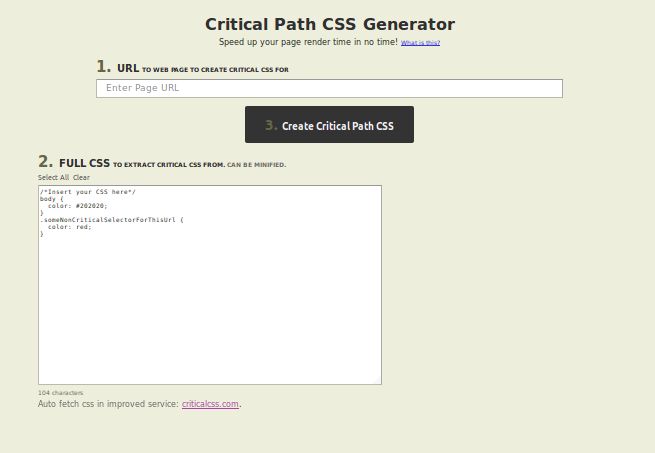
Task: Click the "3." number inside the create button
Action: tap(271, 125)
